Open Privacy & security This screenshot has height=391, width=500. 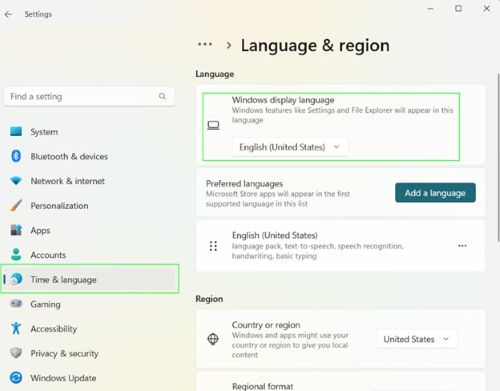[x=64, y=353]
